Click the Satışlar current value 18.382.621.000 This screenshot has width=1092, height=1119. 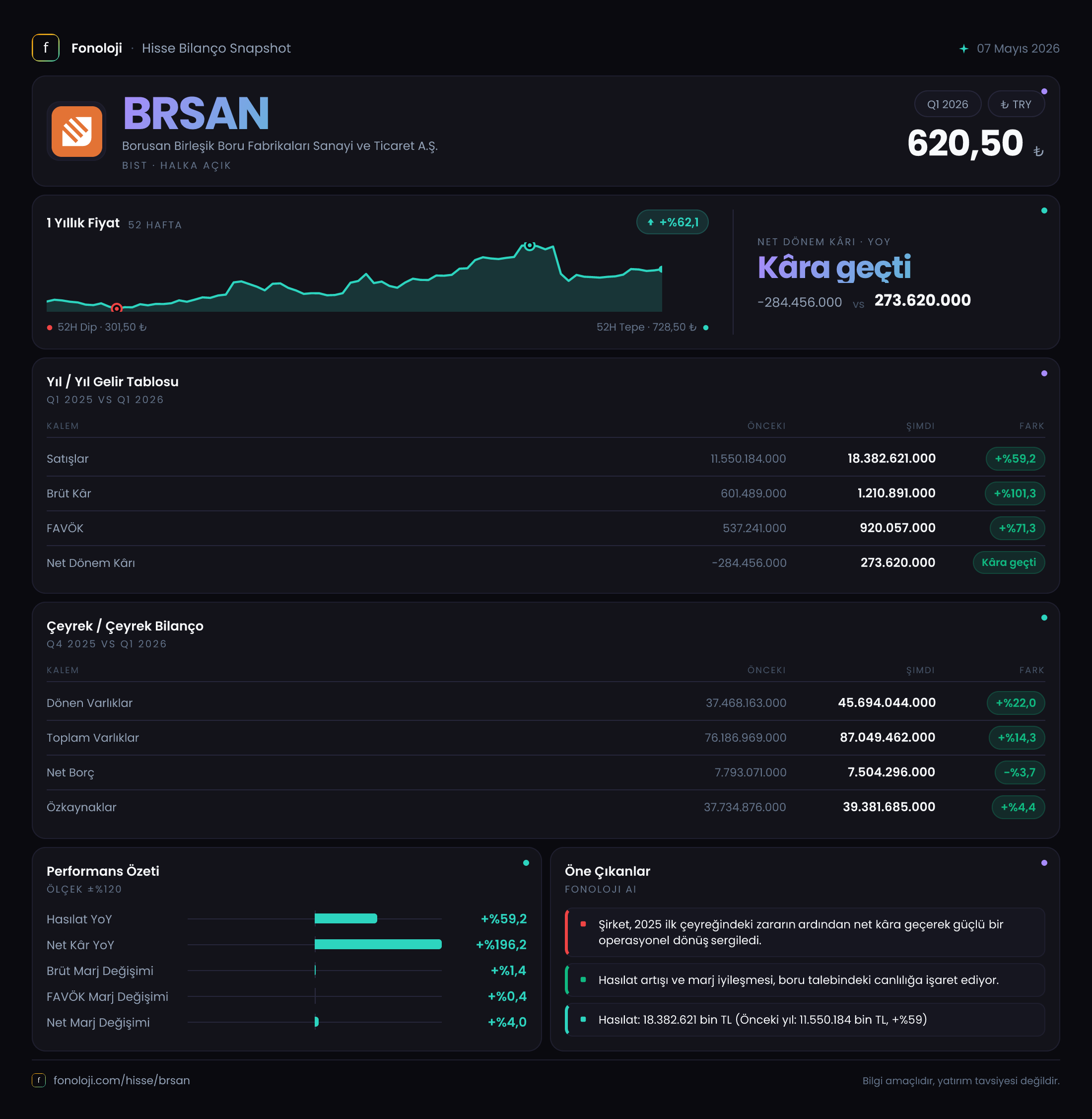[891, 458]
